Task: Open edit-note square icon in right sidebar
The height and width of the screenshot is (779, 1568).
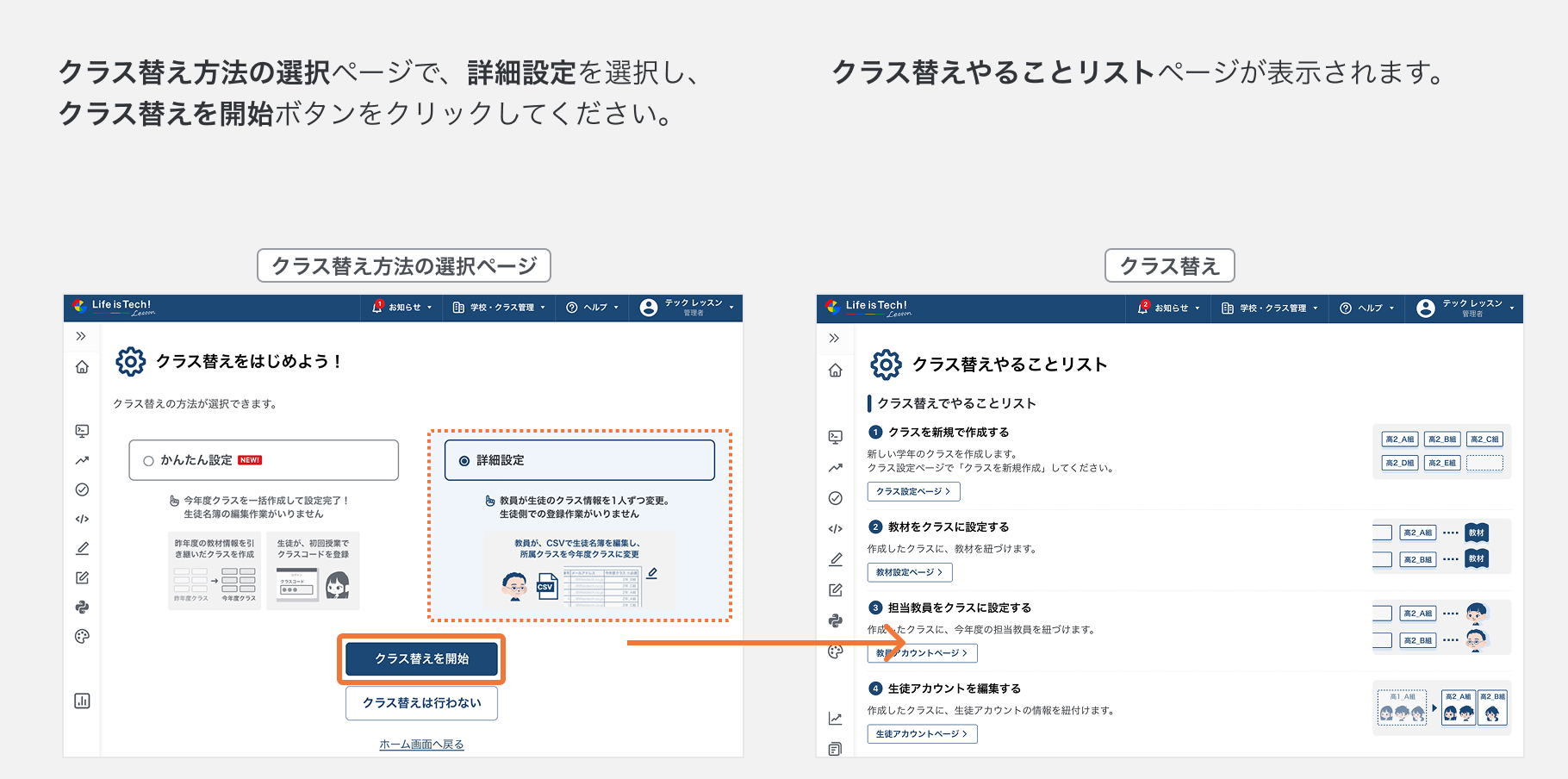Action: point(835,590)
